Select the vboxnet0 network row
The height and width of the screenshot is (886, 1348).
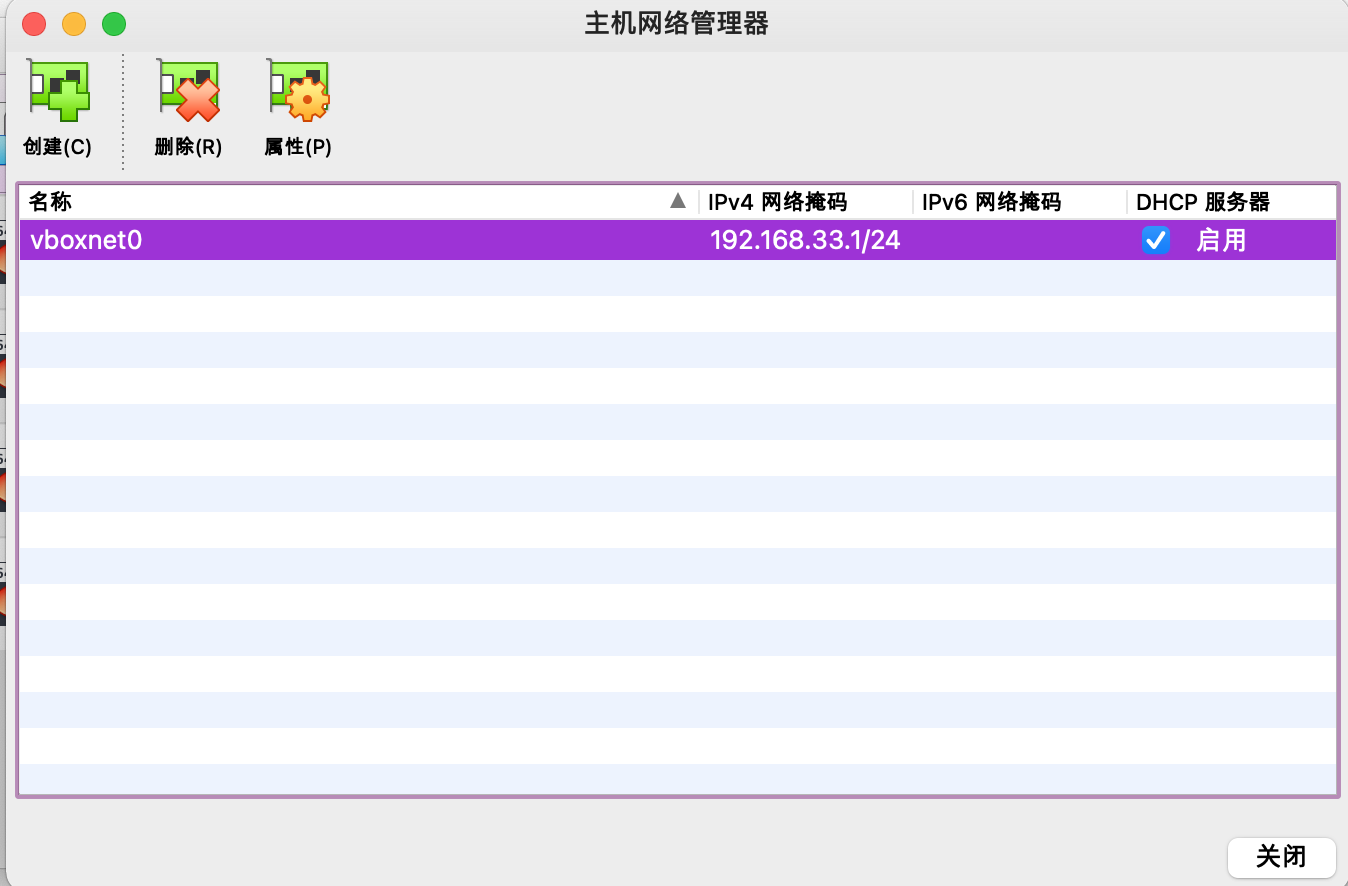click(x=678, y=240)
